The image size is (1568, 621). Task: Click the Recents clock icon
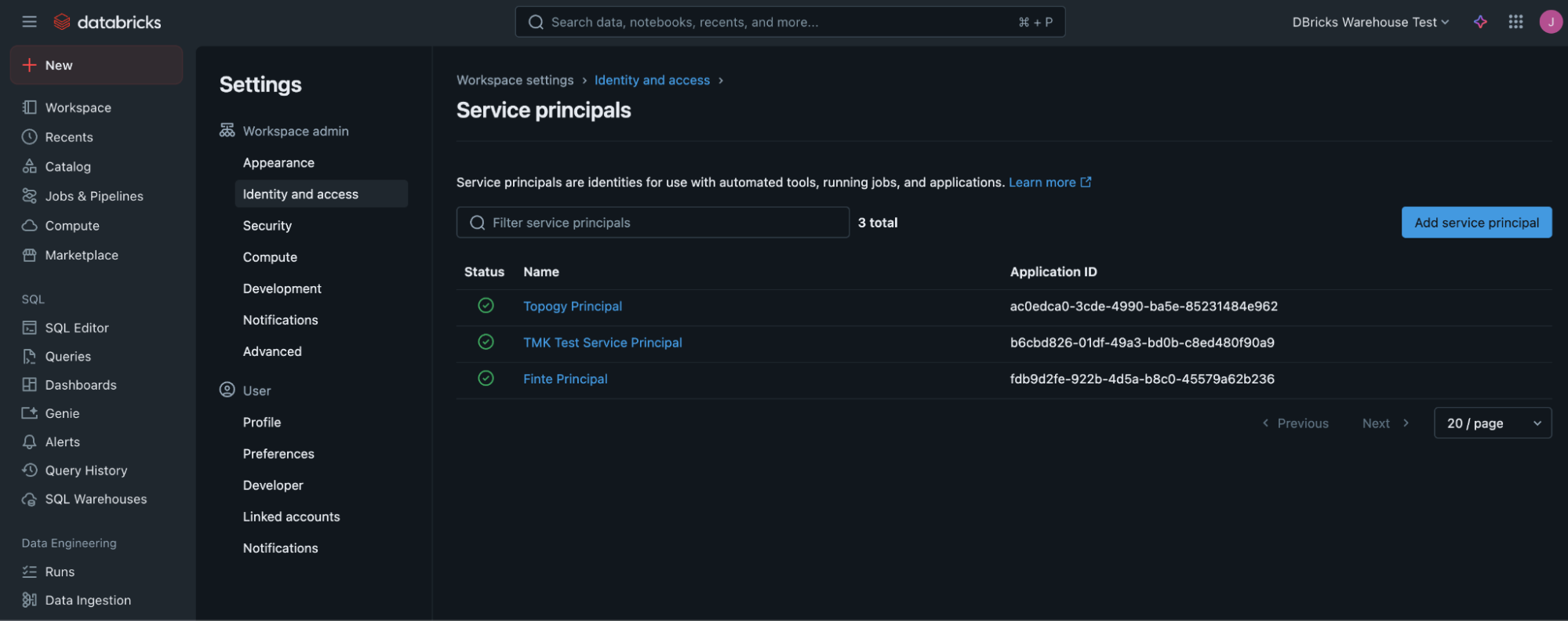30,137
